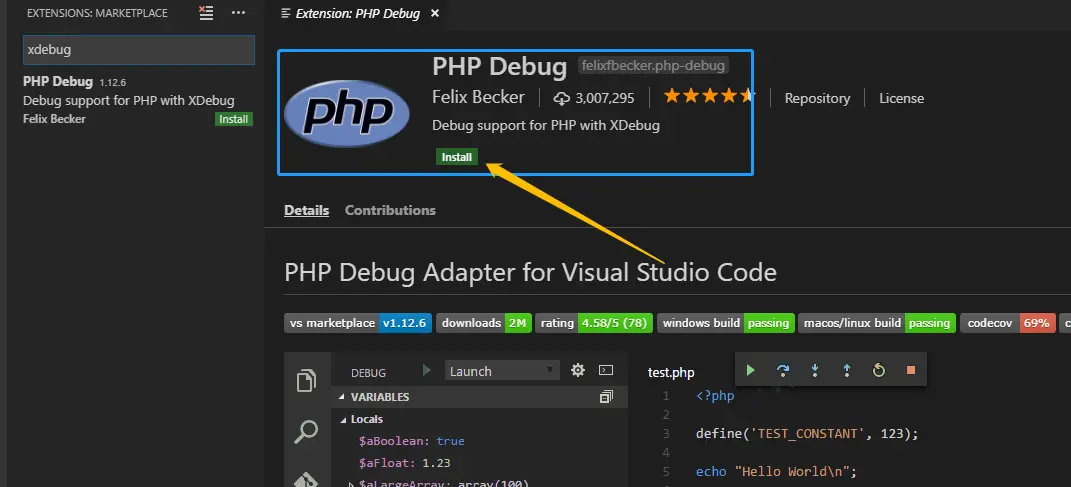Click the main Install button for PHP Debug
Viewport: 1071px width, 487px height.
457,157
